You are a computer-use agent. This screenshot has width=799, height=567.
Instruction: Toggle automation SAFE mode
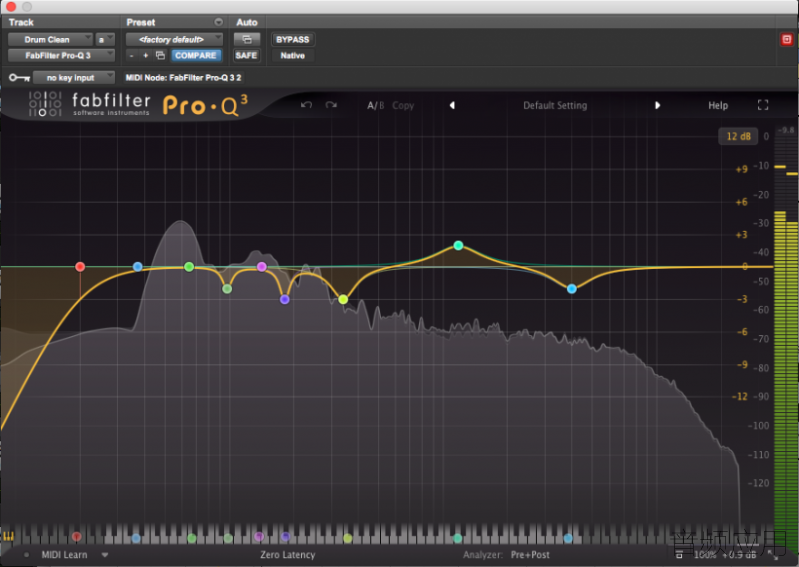pyautogui.click(x=246, y=55)
